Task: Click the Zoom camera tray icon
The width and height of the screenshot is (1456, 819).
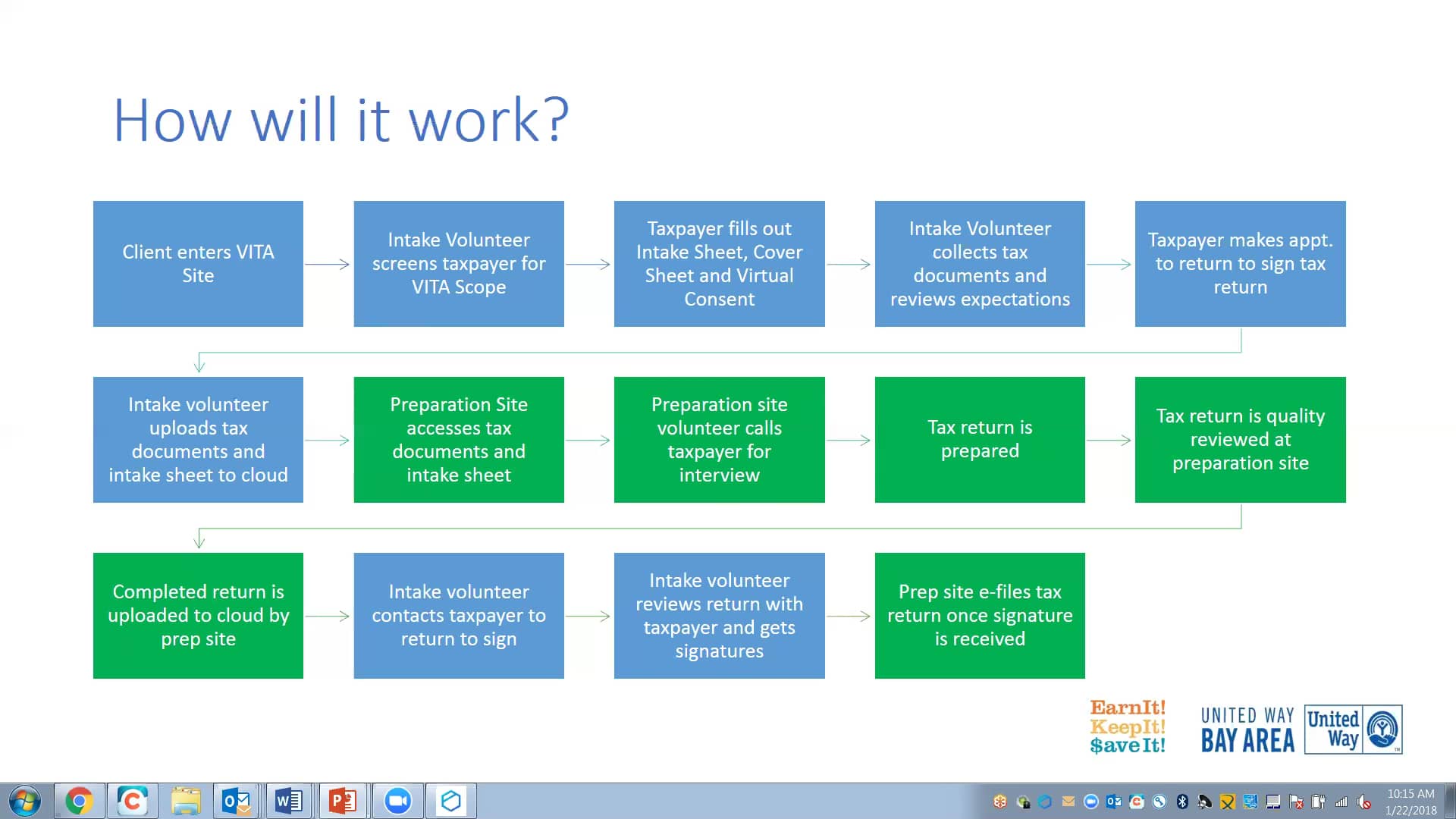Action: 1091,802
